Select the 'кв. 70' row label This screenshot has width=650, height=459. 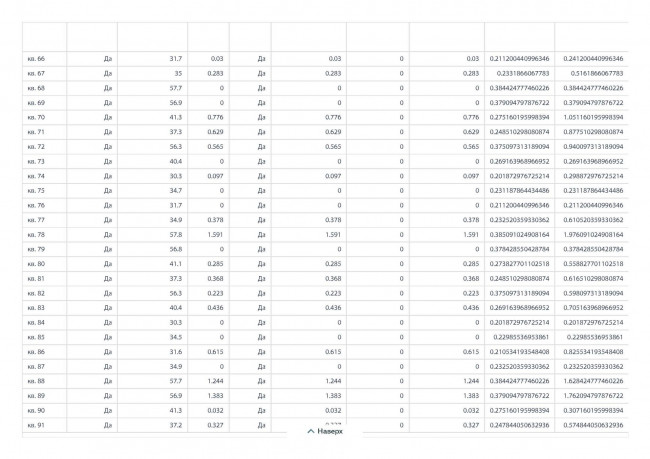tap(36, 117)
